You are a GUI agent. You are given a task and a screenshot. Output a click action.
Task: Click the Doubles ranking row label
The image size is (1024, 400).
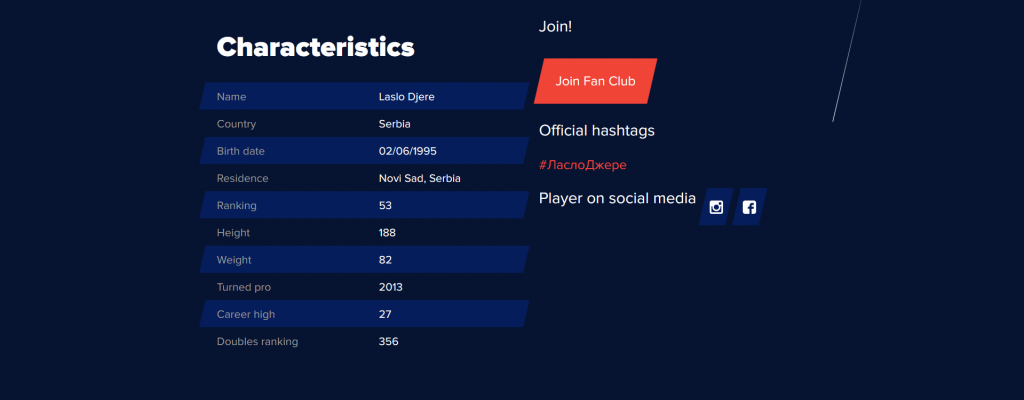click(x=257, y=341)
